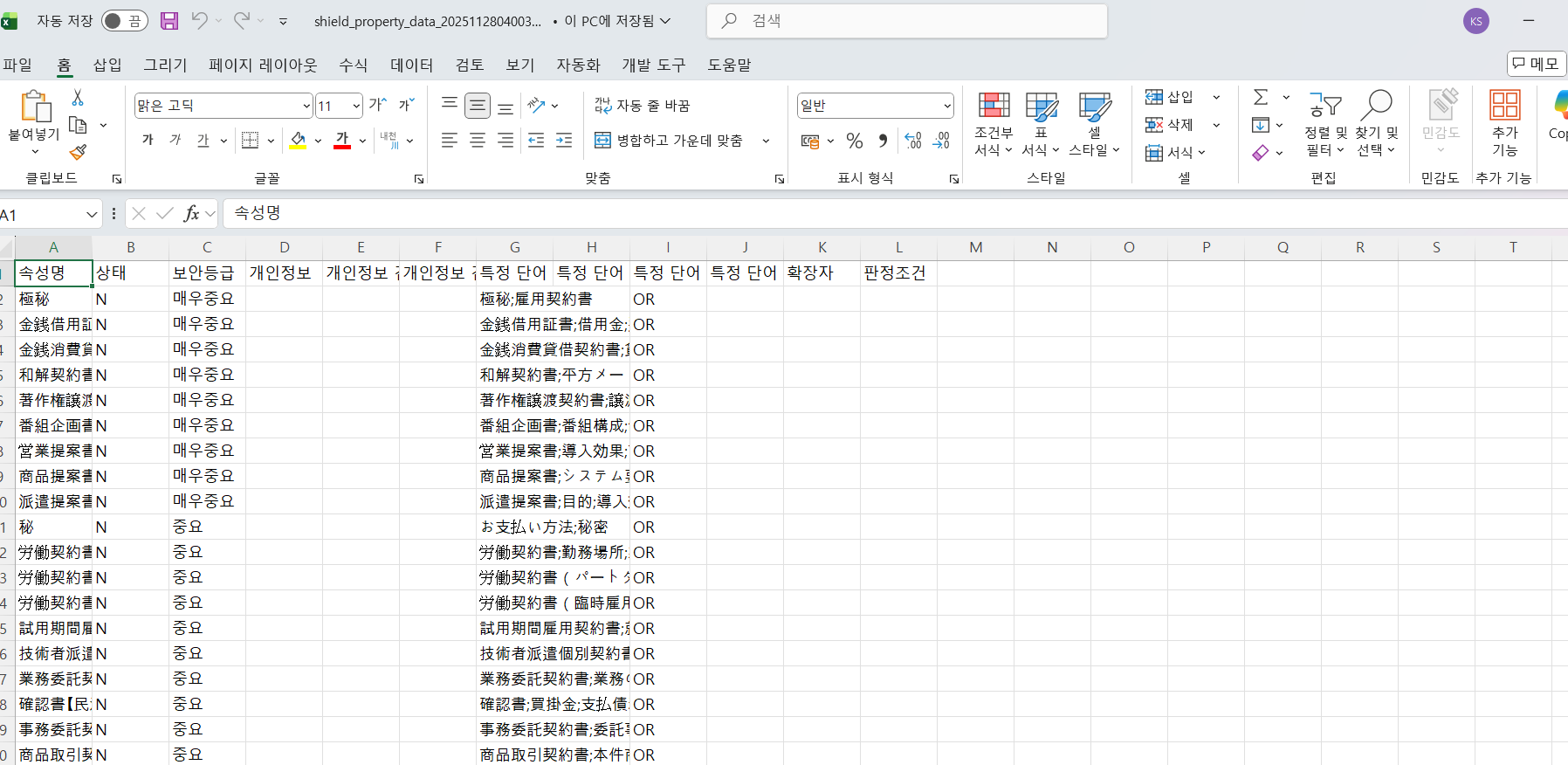Switch to the 데이터 ribbon tab
1568x765 pixels.
411,65
